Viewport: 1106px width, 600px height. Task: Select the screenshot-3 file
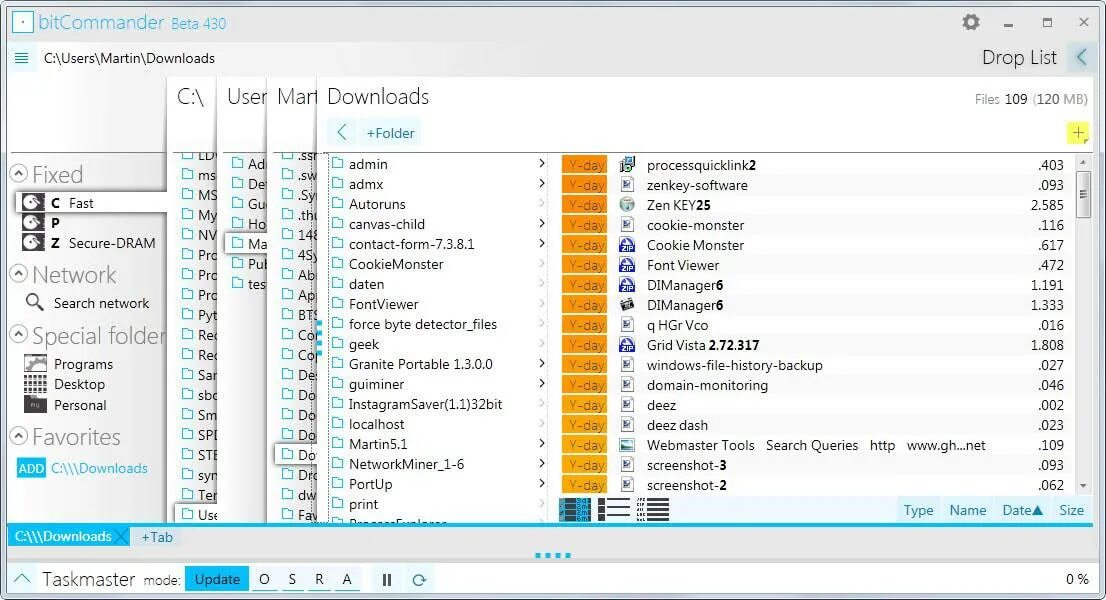[686, 465]
